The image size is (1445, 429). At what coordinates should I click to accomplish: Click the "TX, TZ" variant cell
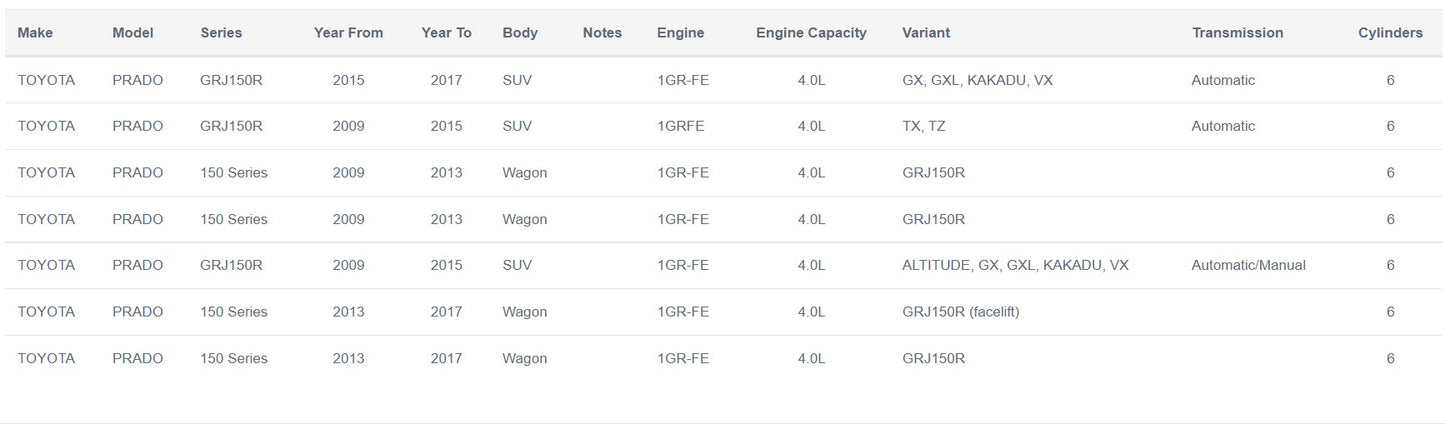(x=924, y=127)
